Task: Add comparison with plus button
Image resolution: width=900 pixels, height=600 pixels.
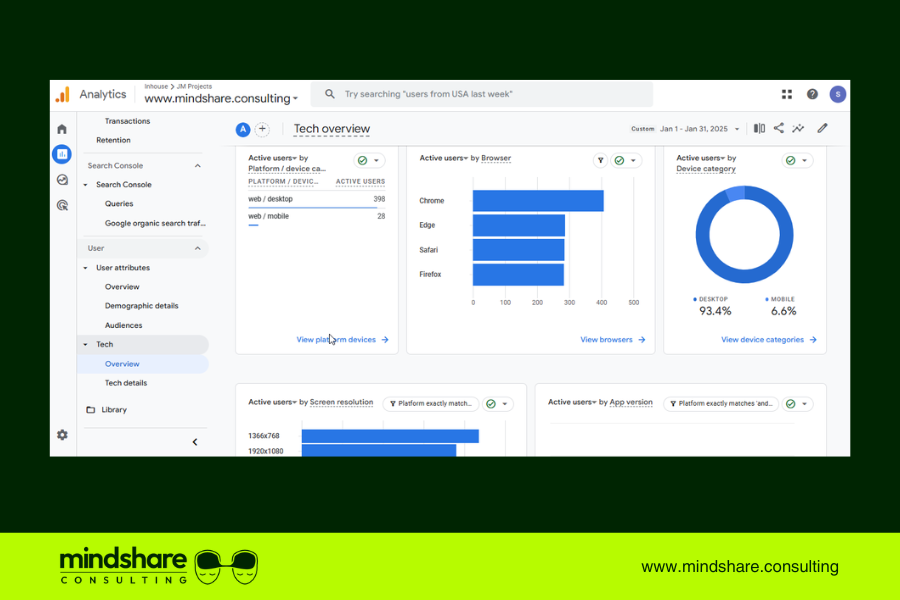Action: 262,129
